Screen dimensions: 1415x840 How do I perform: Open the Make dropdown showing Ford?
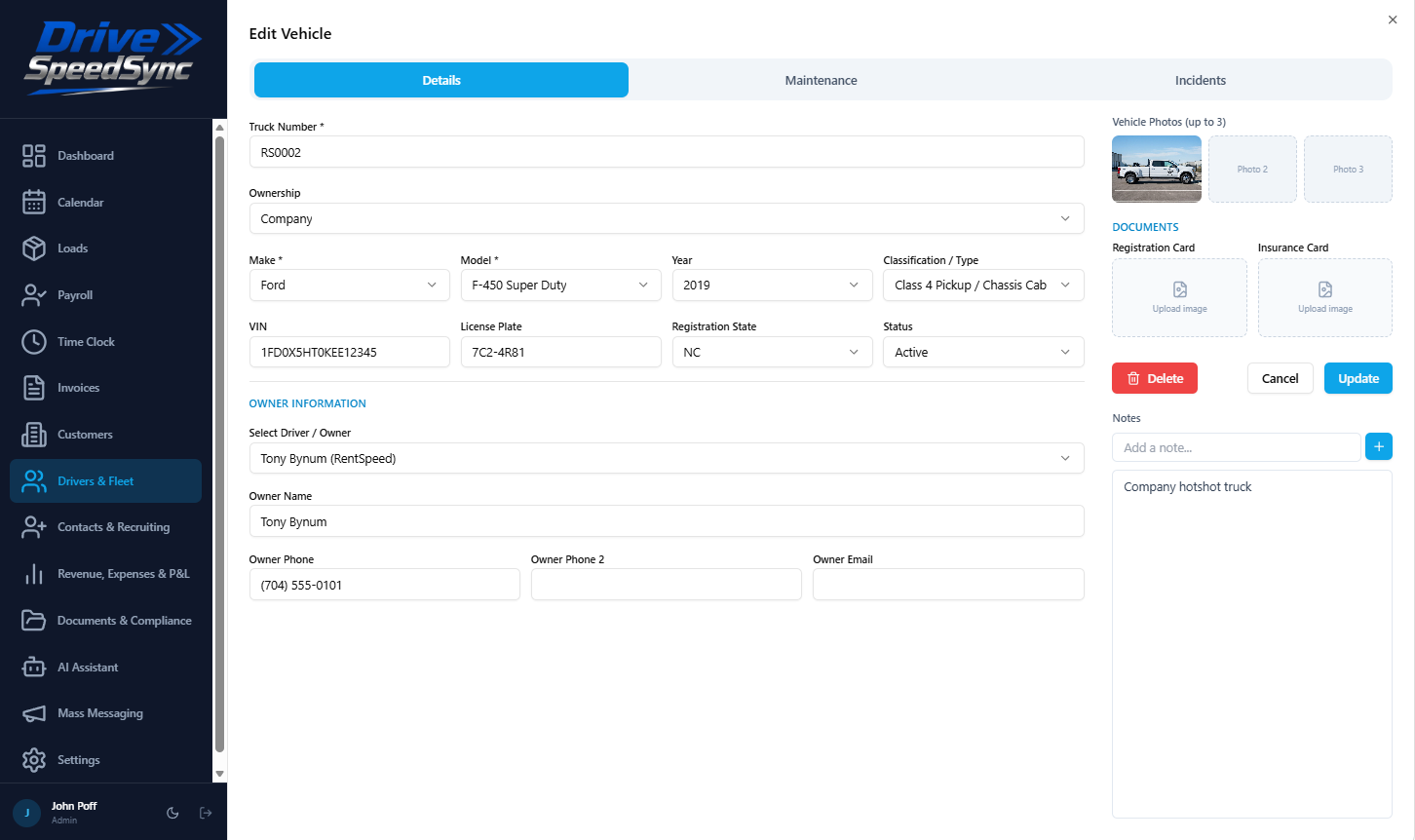[x=350, y=286]
